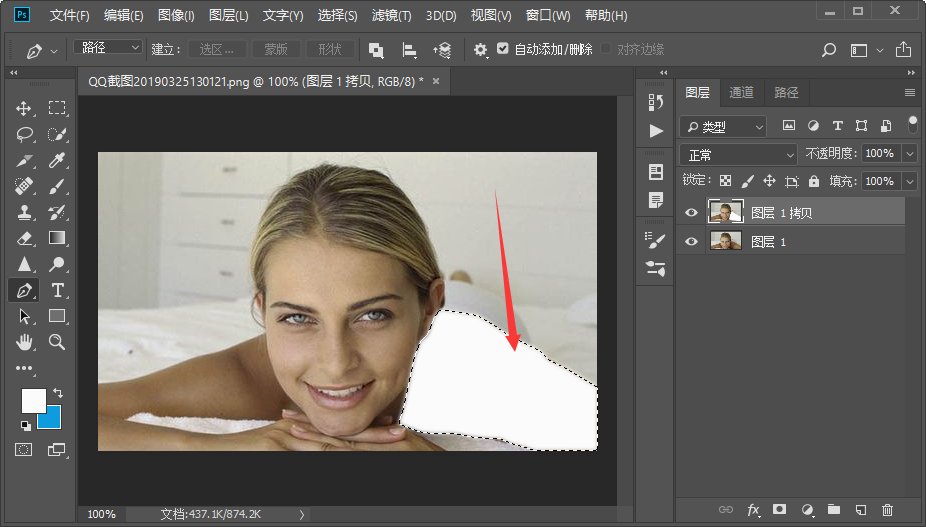
Task: Switch to the 路径 tab
Action: pyautogui.click(x=786, y=92)
